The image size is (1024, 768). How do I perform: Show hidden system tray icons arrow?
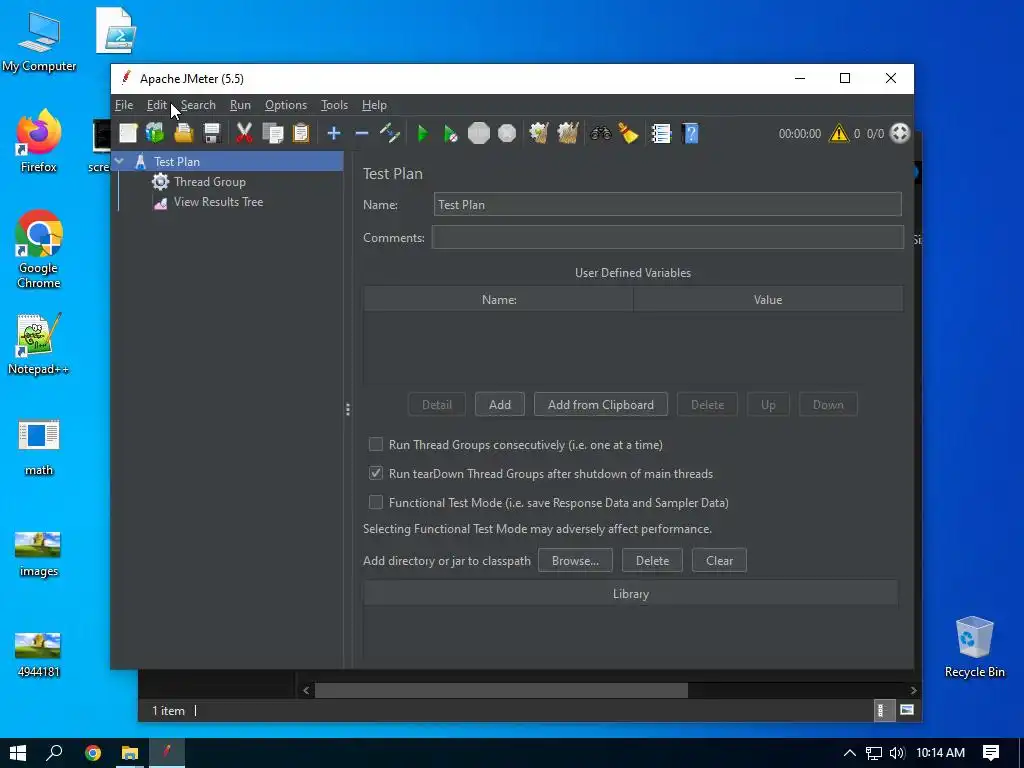[850, 753]
